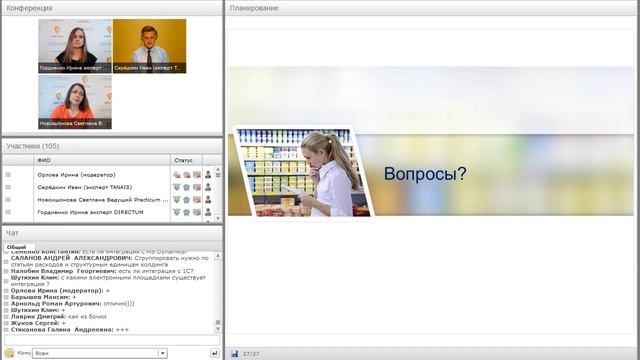Sort participants by ФИО column header
This screenshot has width=640, height=360.
click(x=102, y=160)
